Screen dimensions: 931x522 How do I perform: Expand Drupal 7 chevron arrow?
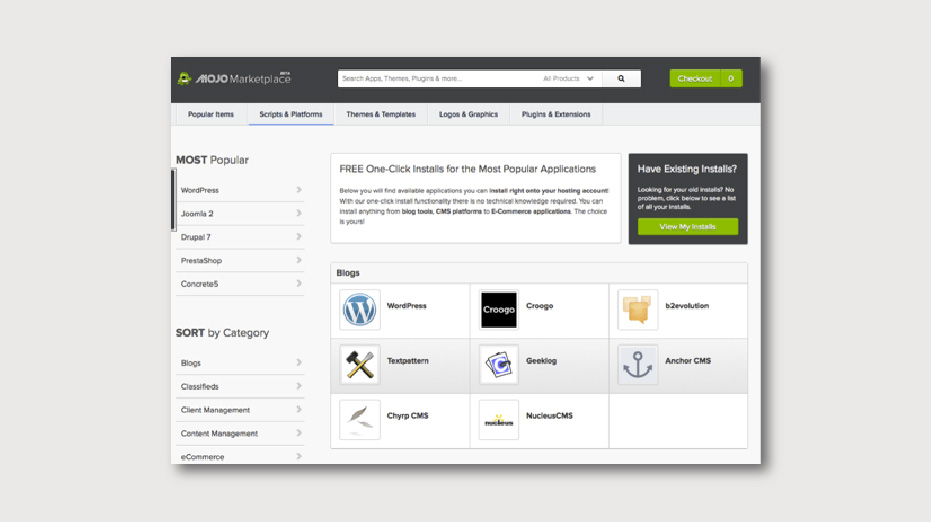pyautogui.click(x=299, y=237)
